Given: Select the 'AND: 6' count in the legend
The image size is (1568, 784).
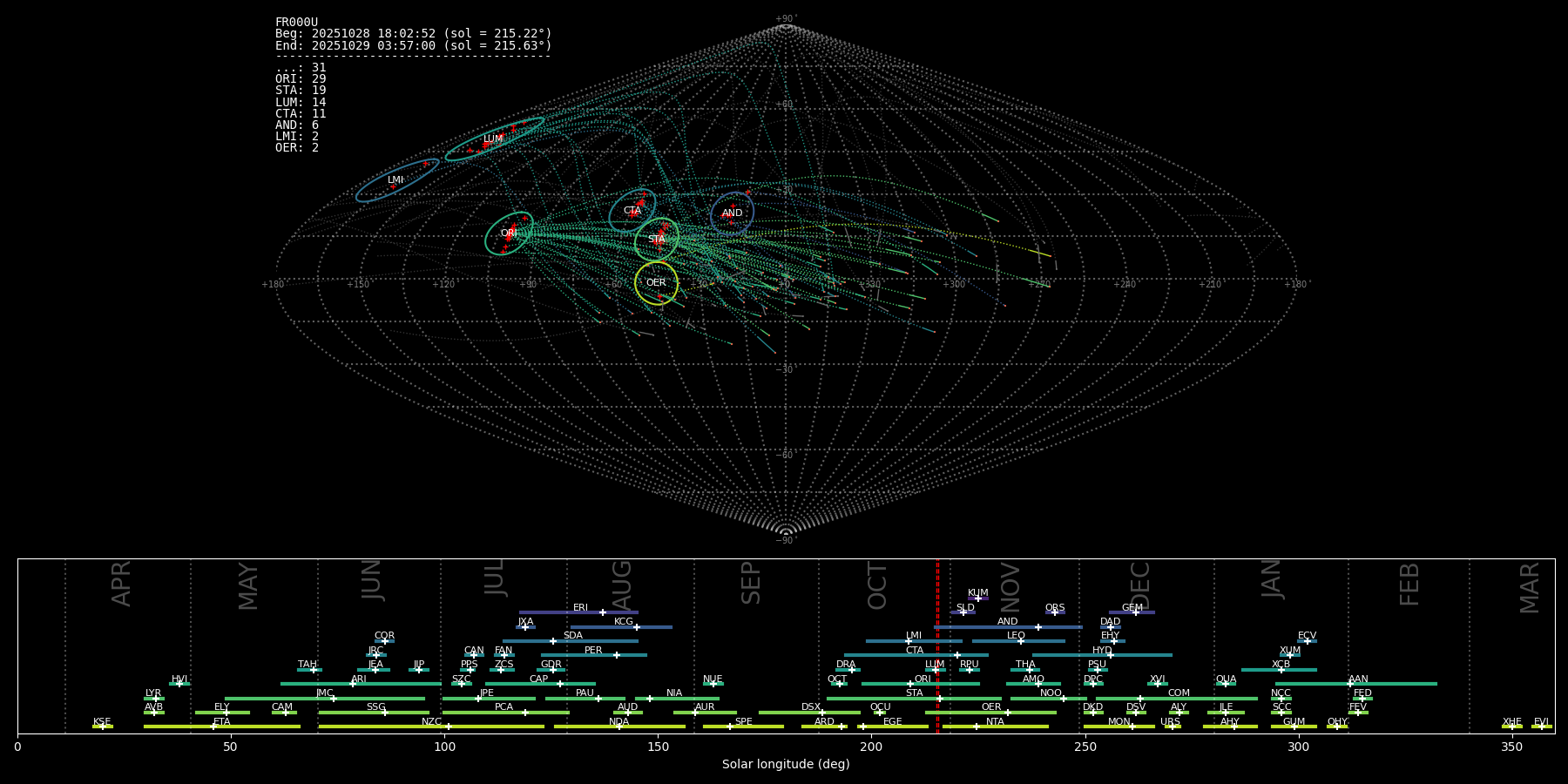Looking at the screenshot, I should click(297, 125).
